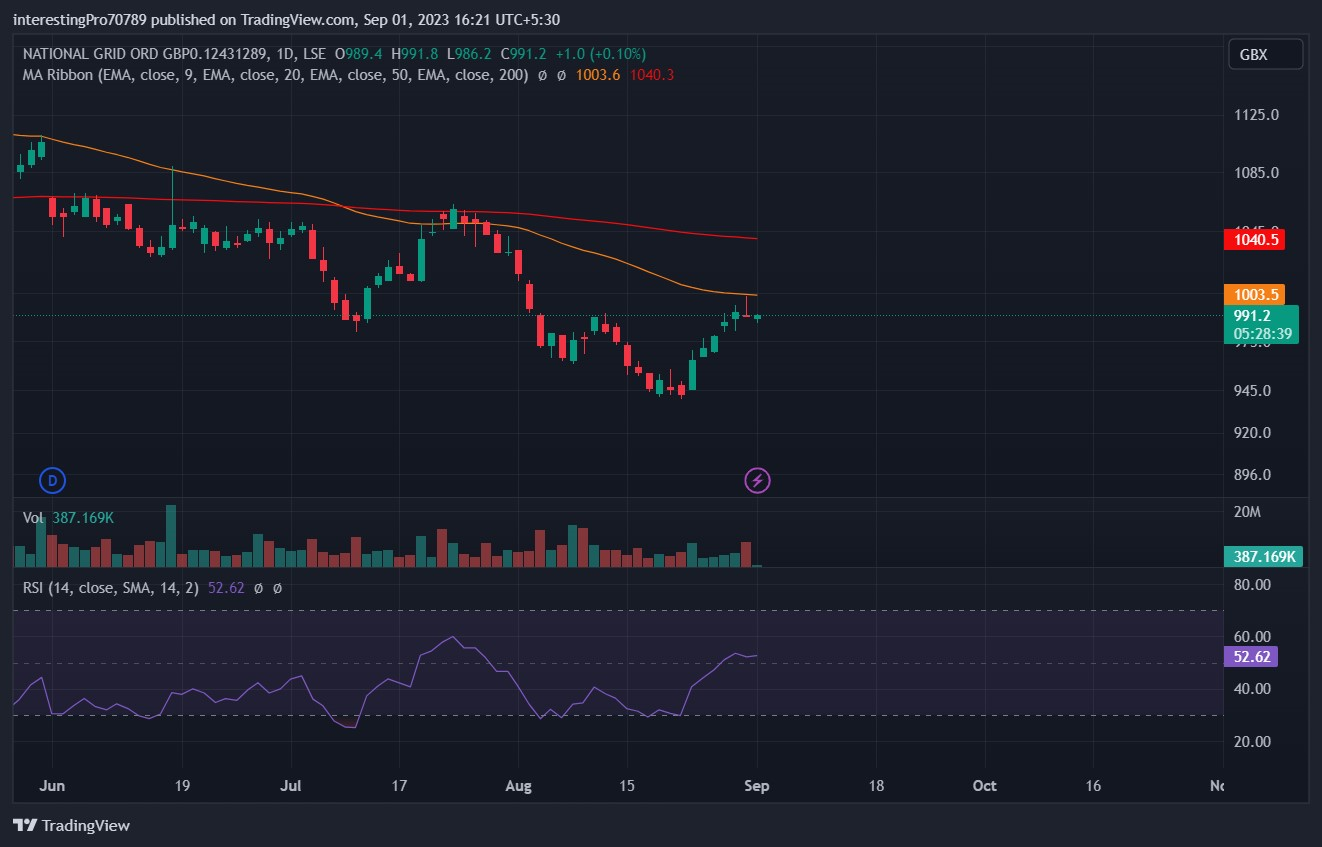Select the NATIONAL GRID ORD symbol title
The image size is (1322, 847).
coord(146,54)
